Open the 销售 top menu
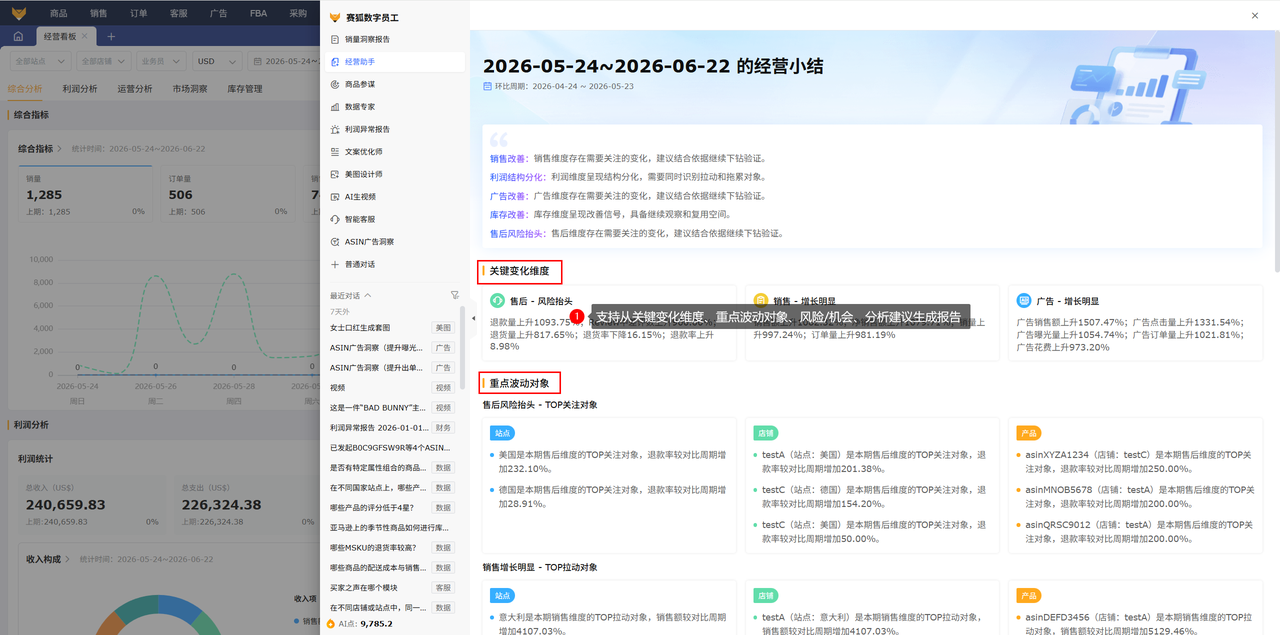 [99, 14]
